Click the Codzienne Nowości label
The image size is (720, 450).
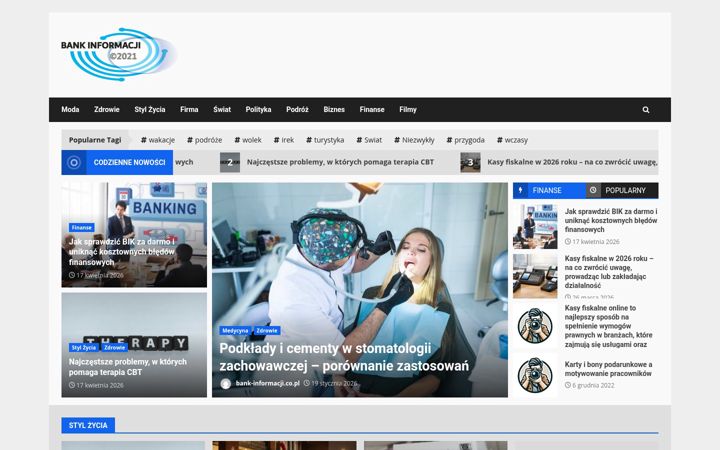pyautogui.click(x=129, y=162)
